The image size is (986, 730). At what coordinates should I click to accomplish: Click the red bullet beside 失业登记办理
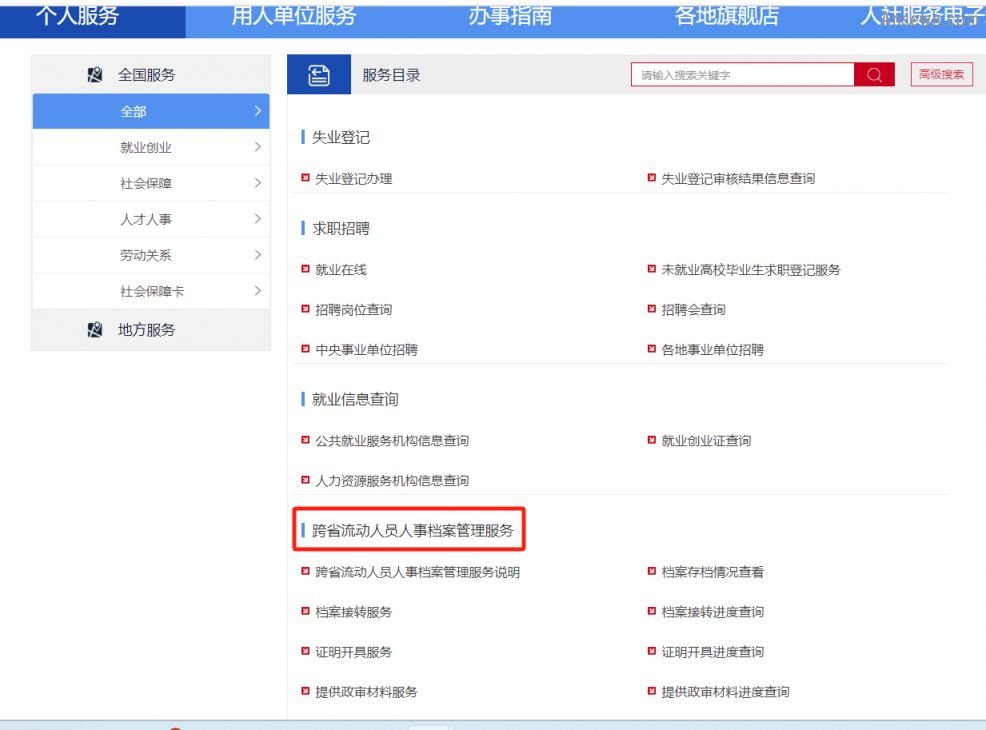(306, 178)
